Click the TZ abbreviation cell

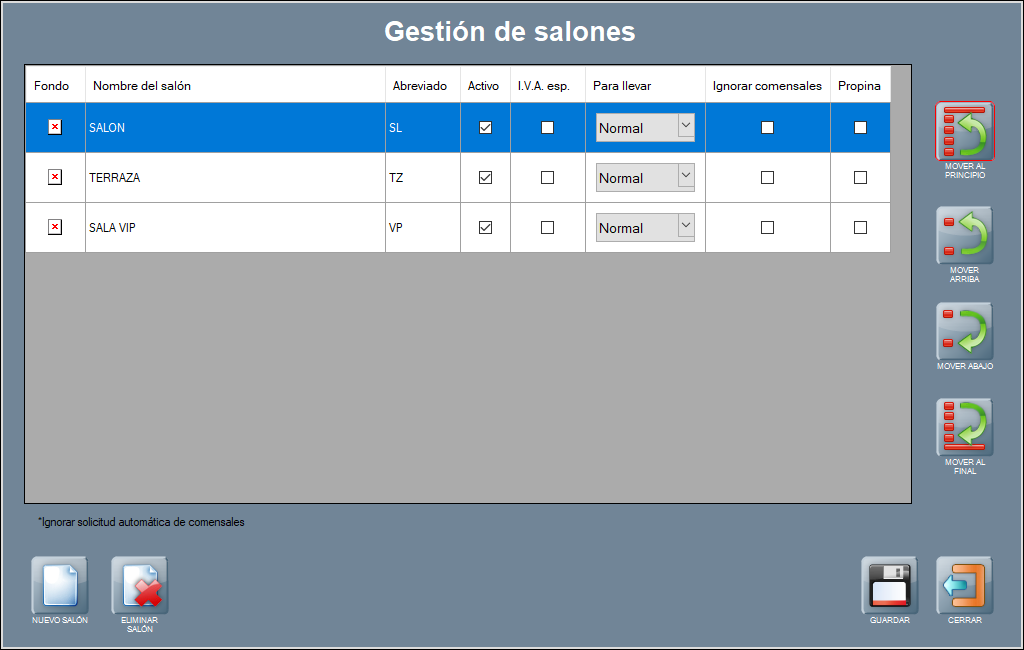422,178
